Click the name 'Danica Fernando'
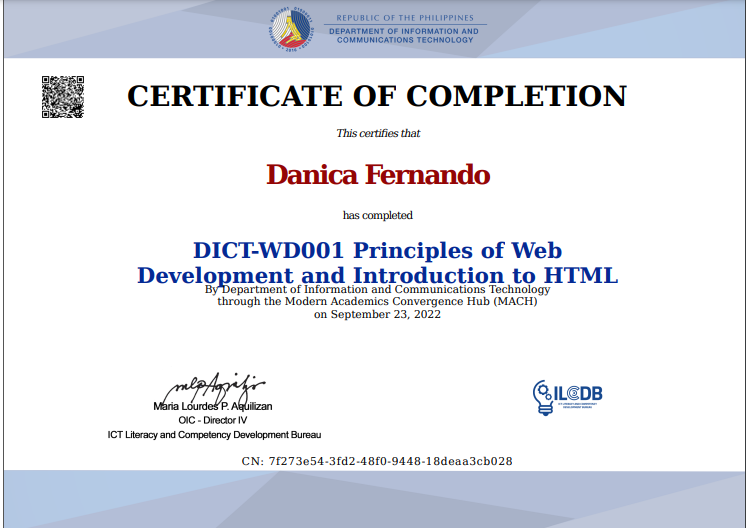 [378, 175]
